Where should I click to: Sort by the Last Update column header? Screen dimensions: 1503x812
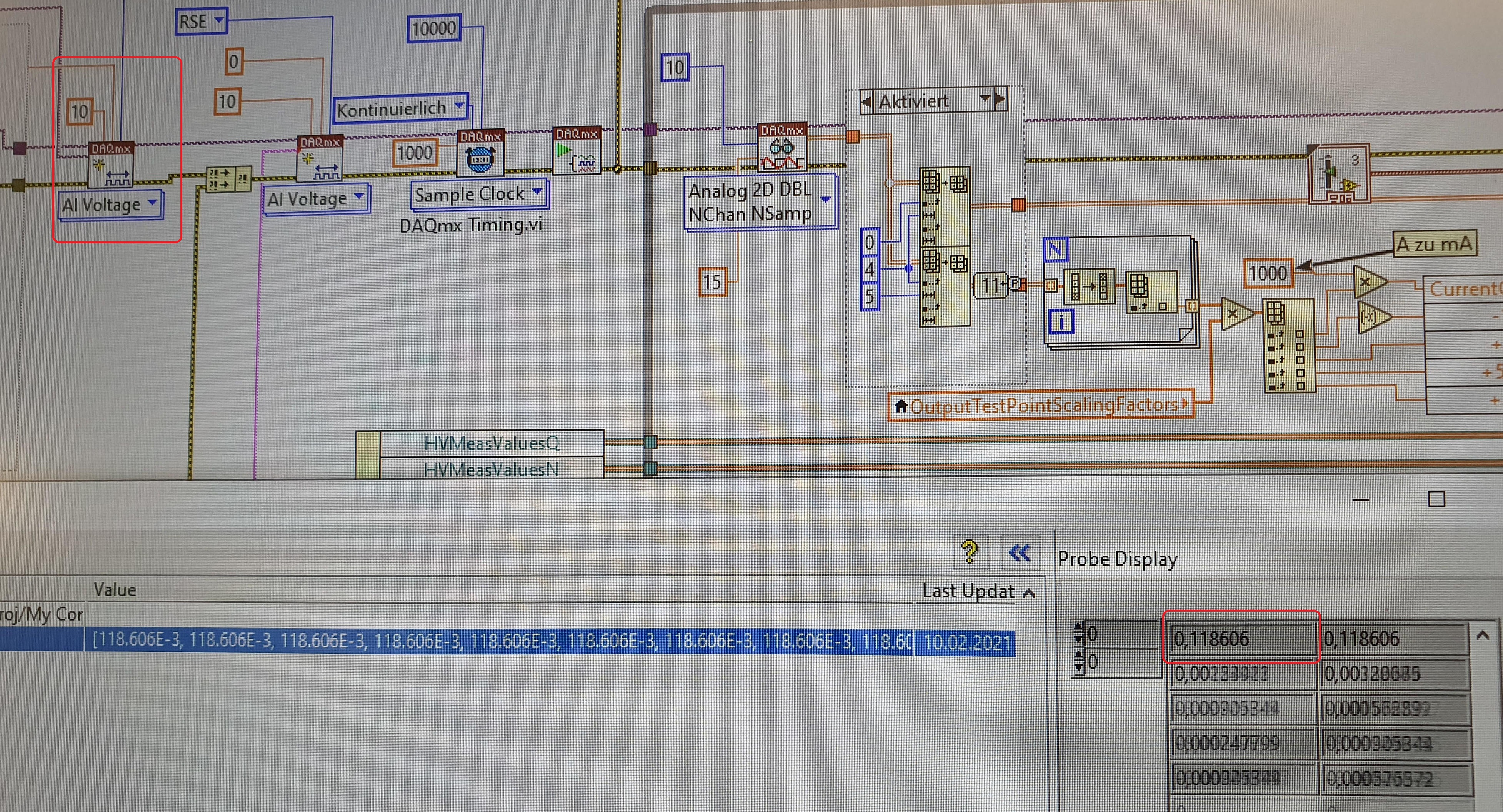click(968, 591)
